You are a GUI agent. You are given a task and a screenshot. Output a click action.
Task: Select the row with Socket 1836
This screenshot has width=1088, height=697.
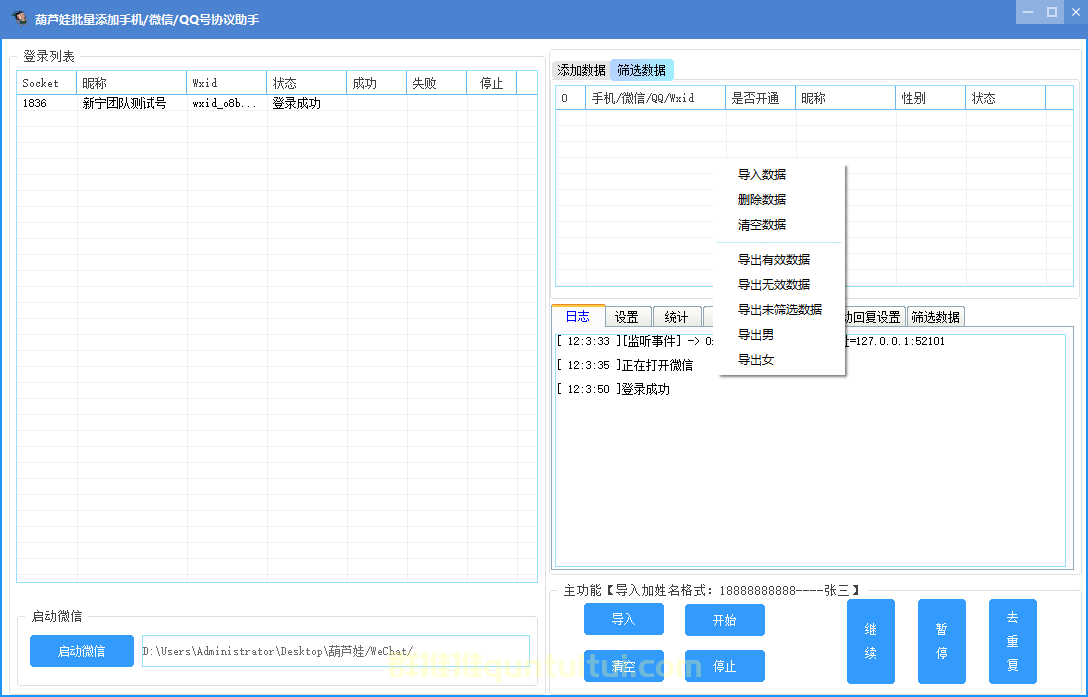click(277, 103)
